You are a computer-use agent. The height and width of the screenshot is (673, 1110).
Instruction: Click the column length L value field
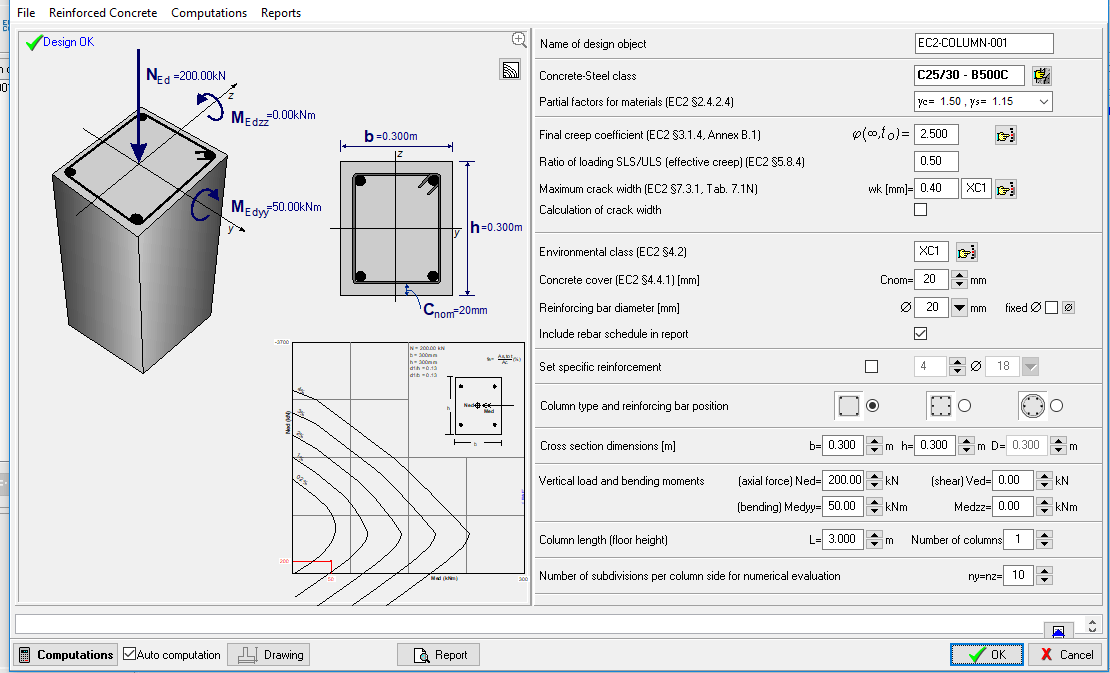click(x=844, y=539)
